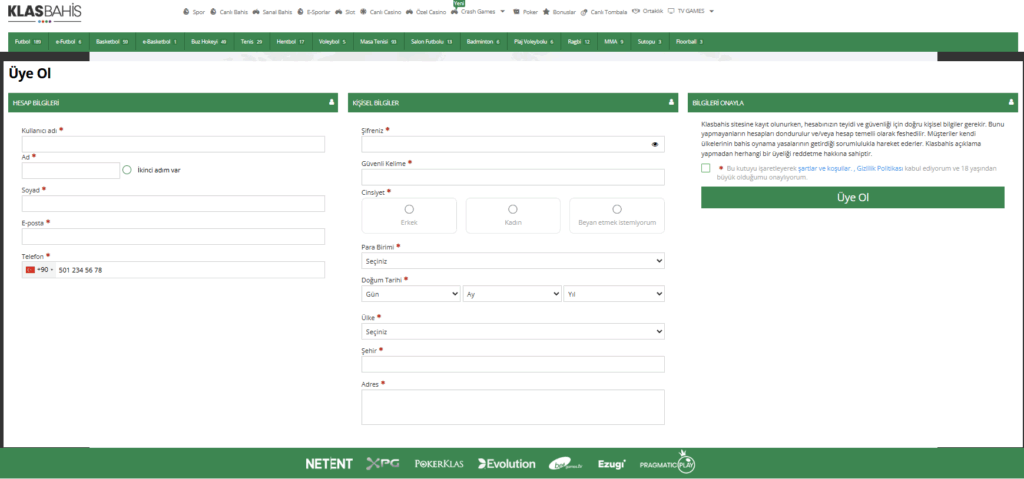Viewport: 1024px width, 479px height.
Task: Open the Masa Tenisi tab
Action: pyautogui.click(x=378, y=42)
